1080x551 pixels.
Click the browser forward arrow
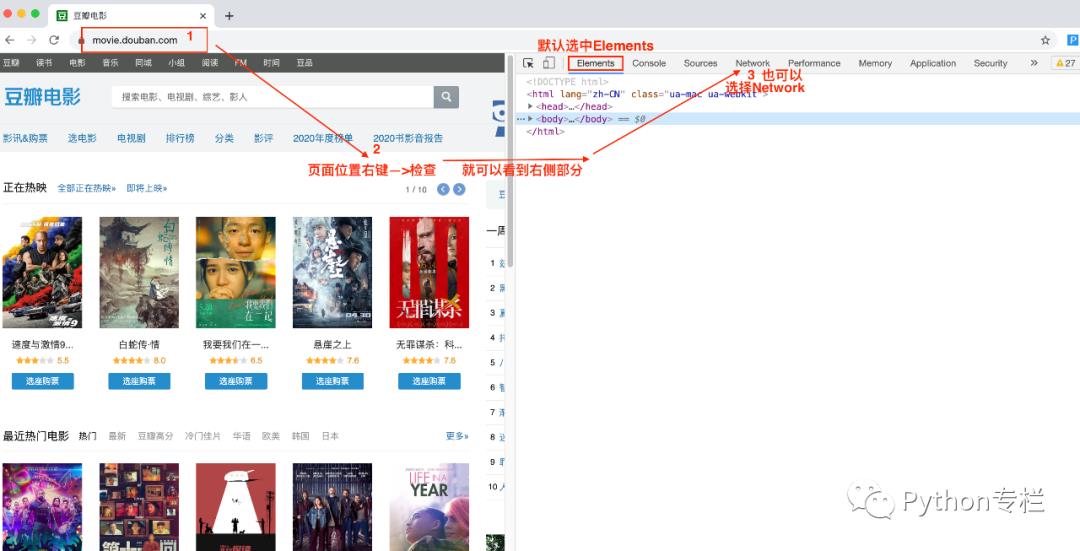(x=32, y=40)
